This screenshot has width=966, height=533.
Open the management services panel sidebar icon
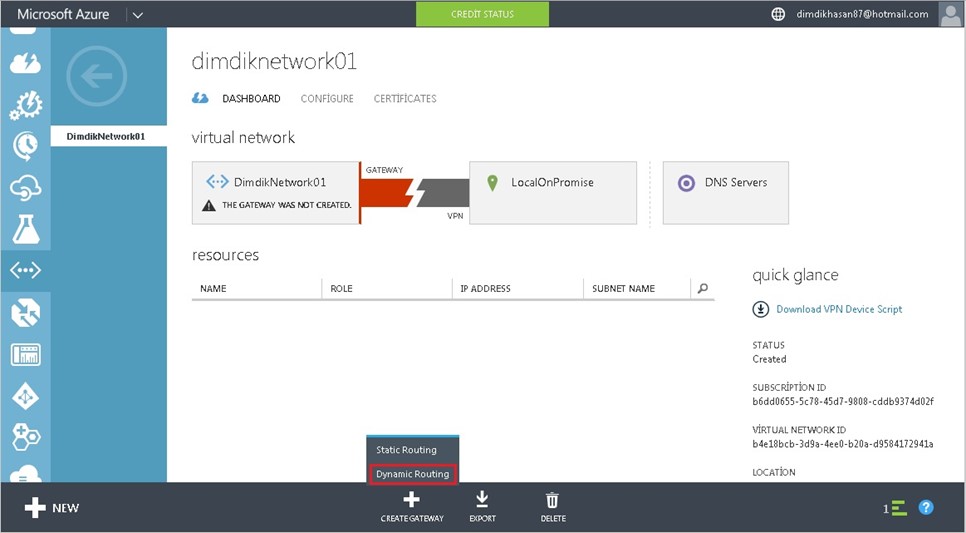coord(25,355)
